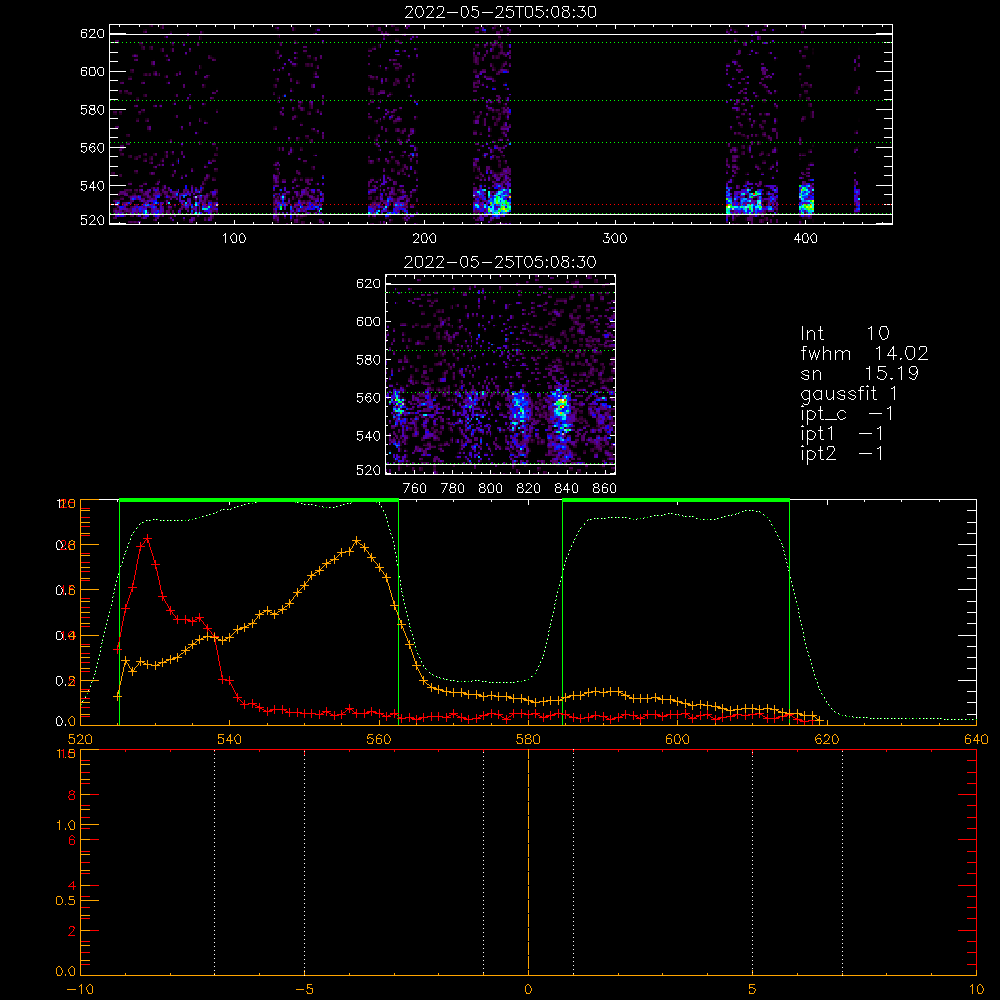The image size is (1000, 1000).
Task: Click y-axis label 600 on top spectrogram
Action: point(92,71)
